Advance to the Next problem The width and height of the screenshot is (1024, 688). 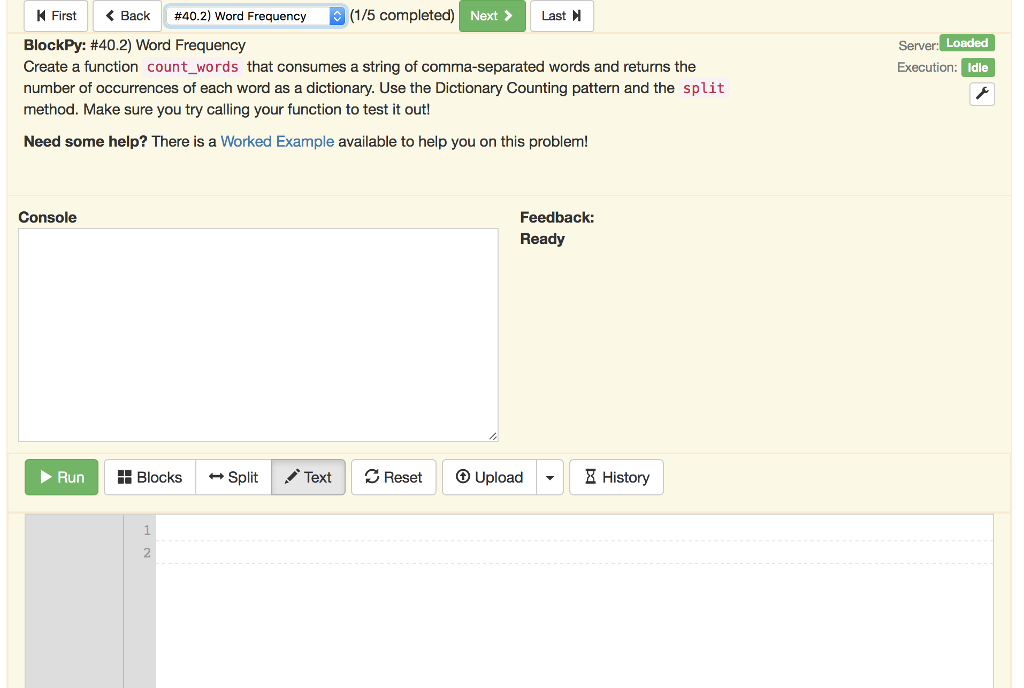(492, 15)
